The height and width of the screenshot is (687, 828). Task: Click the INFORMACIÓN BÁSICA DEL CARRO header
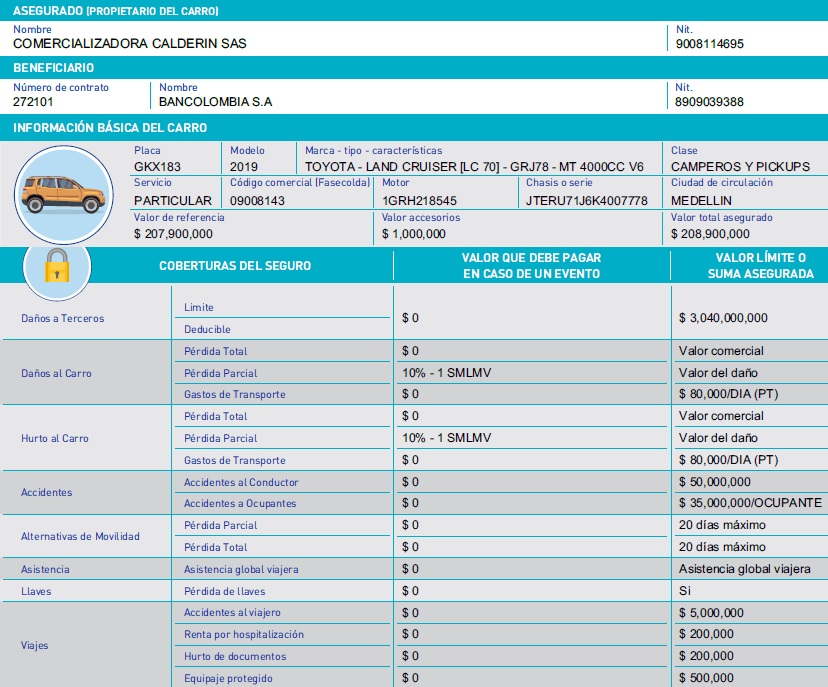(110, 128)
